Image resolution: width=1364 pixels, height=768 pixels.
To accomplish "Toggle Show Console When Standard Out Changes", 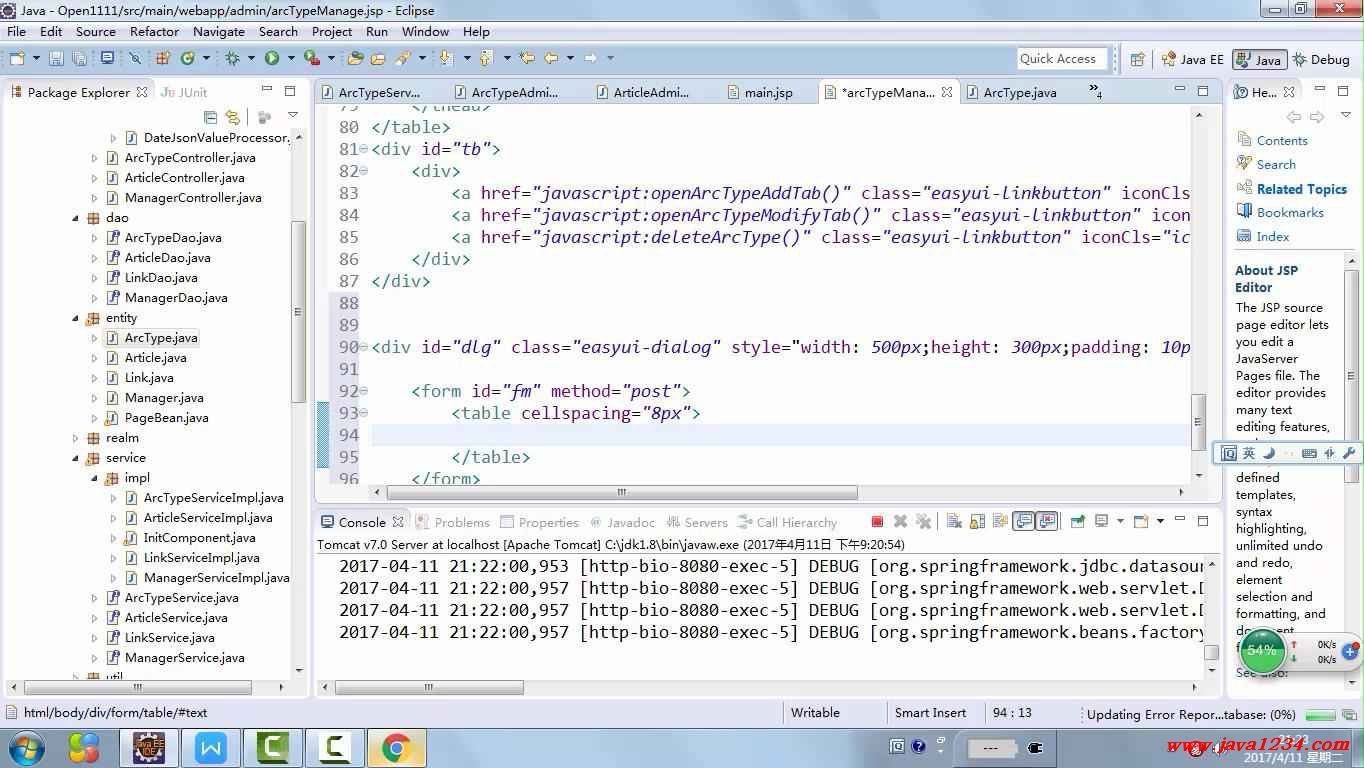I will tap(1023, 522).
